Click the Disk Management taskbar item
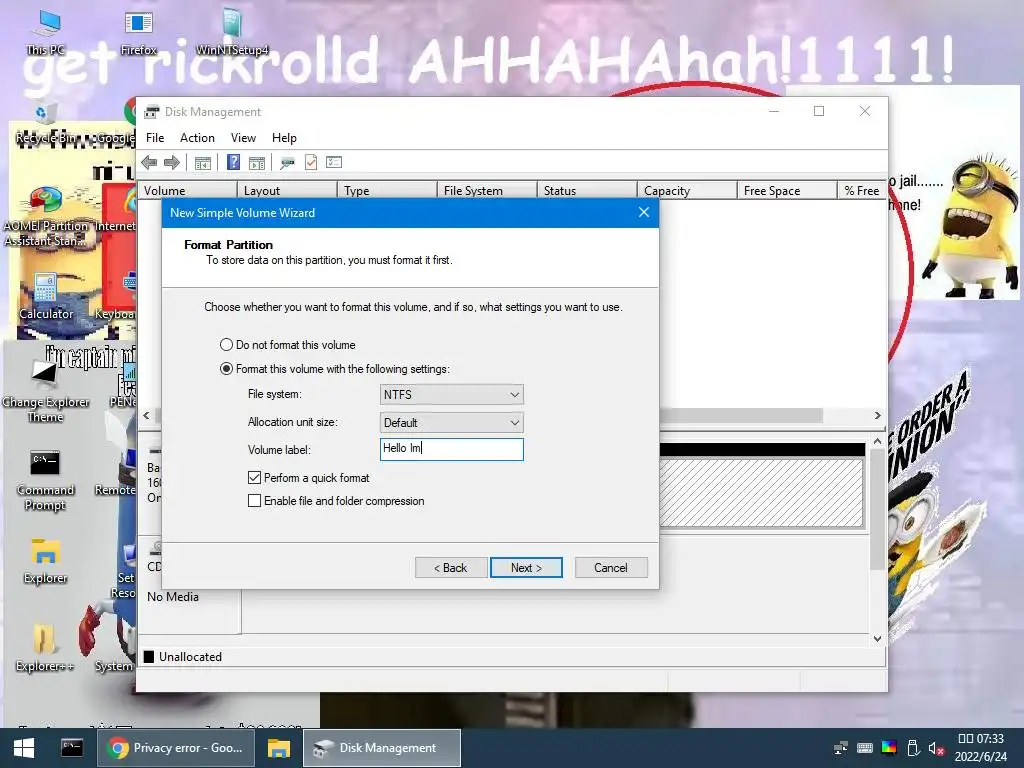Viewport: 1024px width, 768px height. tap(382, 748)
